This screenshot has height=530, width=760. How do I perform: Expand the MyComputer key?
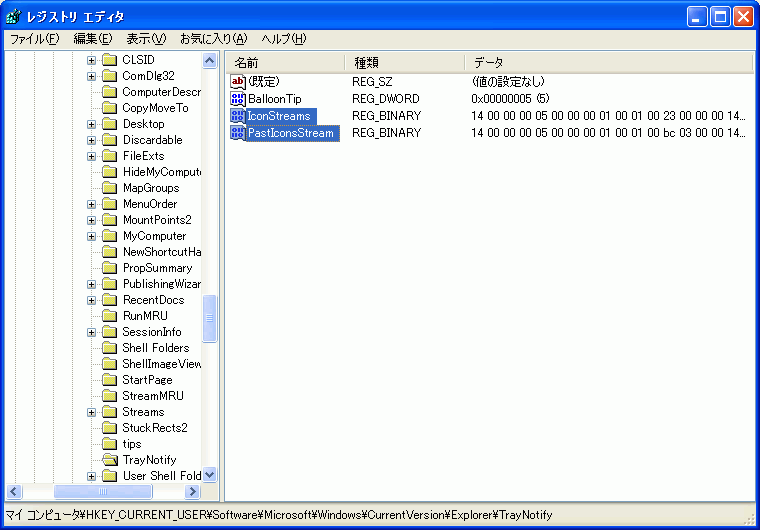tap(91, 236)
